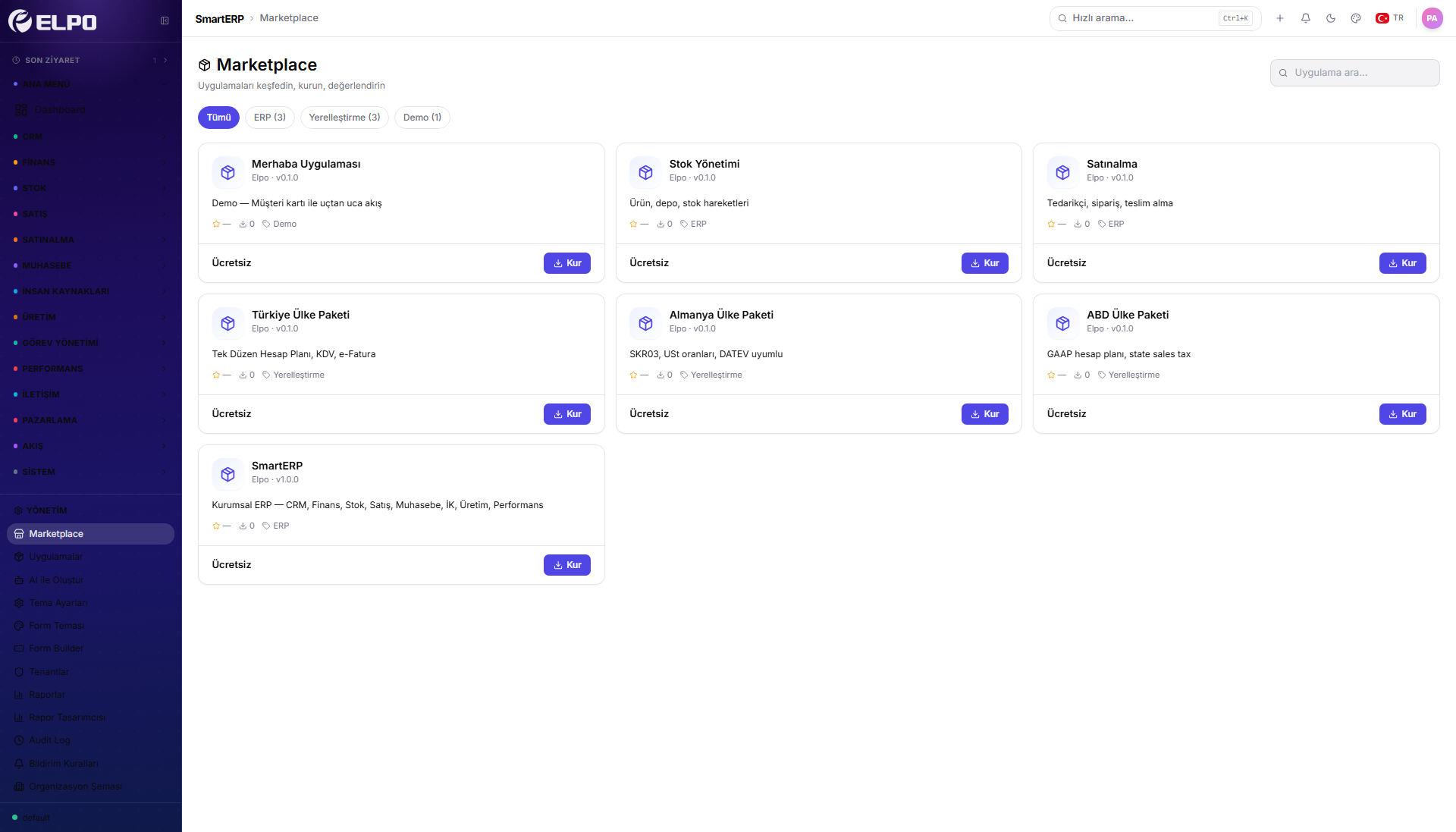Expand the STOK menu group
Screen dimensions: 1456x832
point(91,188)
